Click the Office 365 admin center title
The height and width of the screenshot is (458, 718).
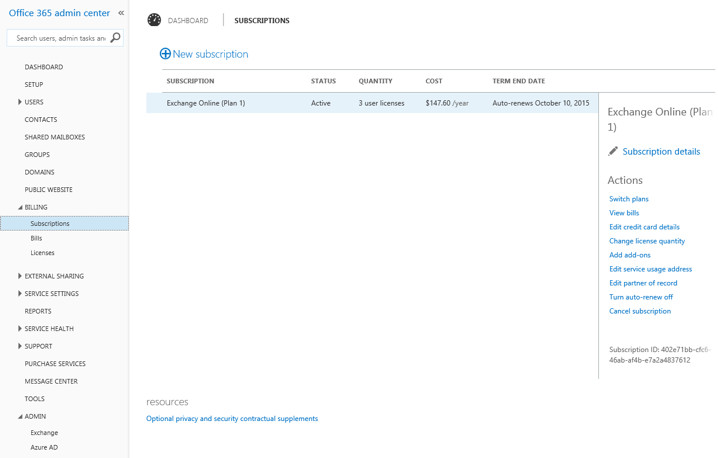(59, 13)
